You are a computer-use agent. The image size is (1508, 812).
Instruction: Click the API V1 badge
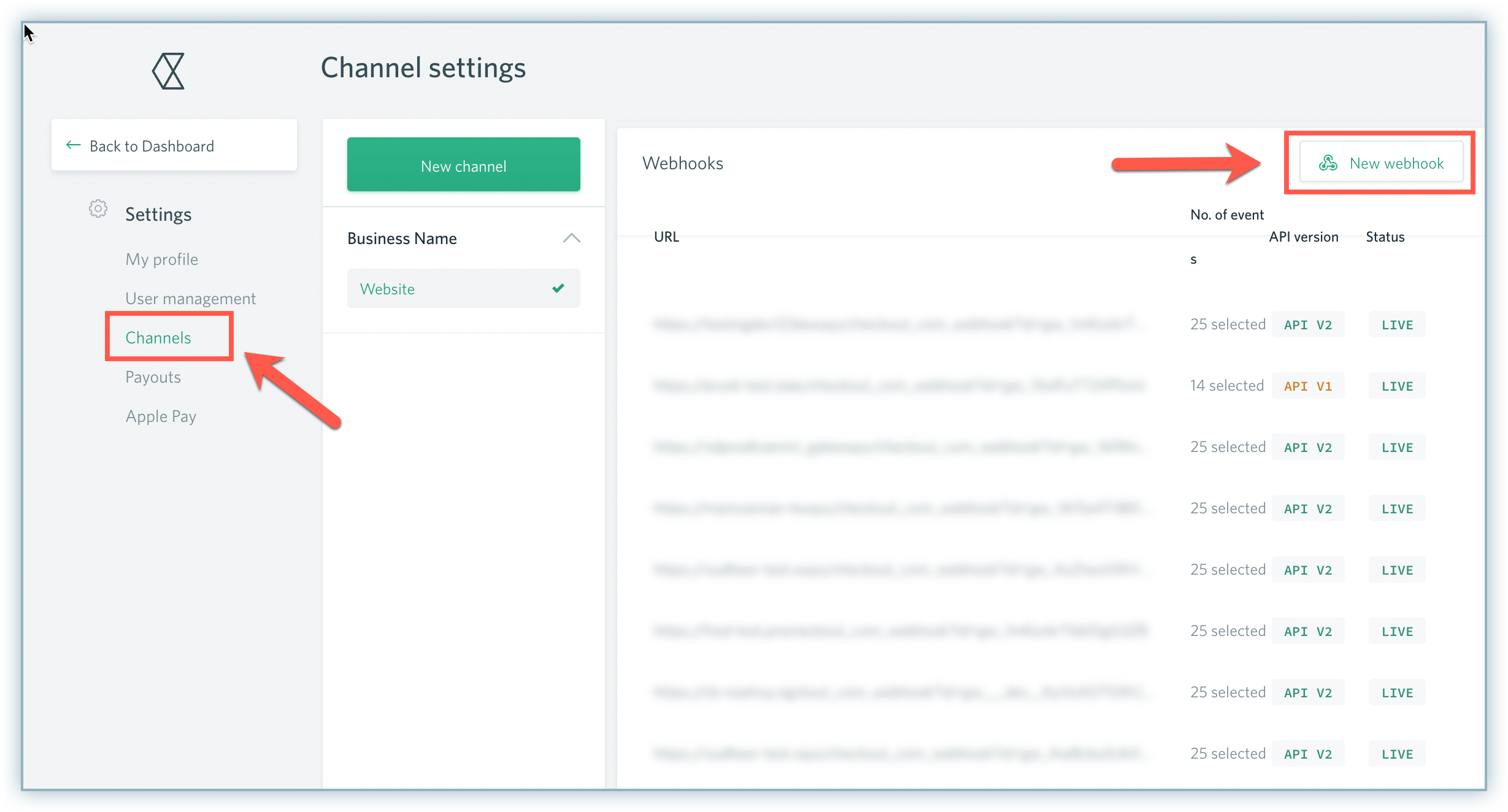[x=1307, y=386]
